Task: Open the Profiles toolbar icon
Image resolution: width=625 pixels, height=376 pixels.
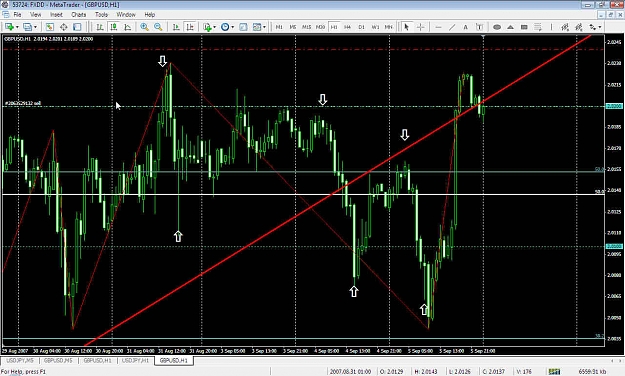Action: [x=27, y=27]
